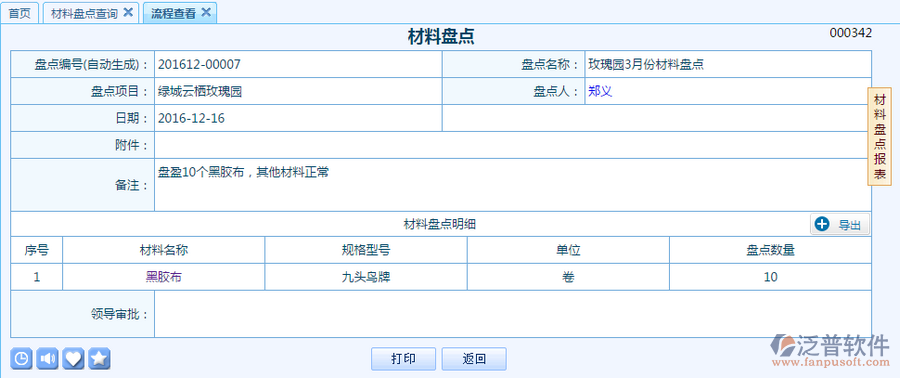Click the 领导审批 approval field
The height and width of the screenshot is (378, 900).
point(513,314)
